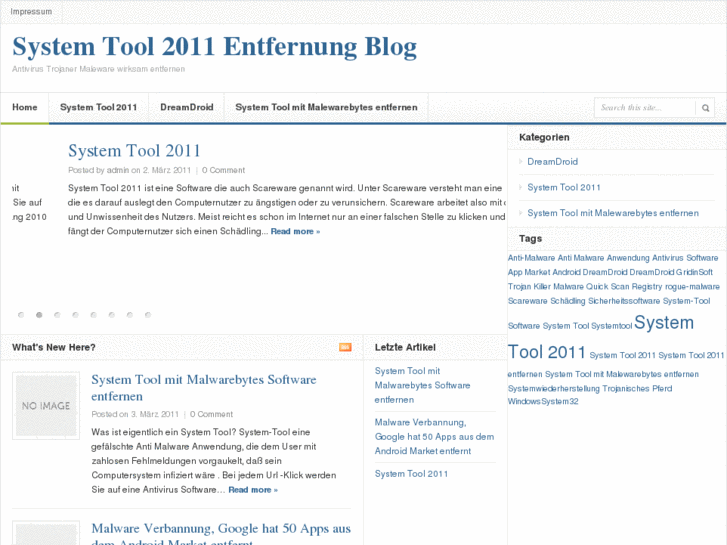
Task: Open sidebar category System Tool mit Malewarebytes entfernen
Action: click(x=613, y=213)
